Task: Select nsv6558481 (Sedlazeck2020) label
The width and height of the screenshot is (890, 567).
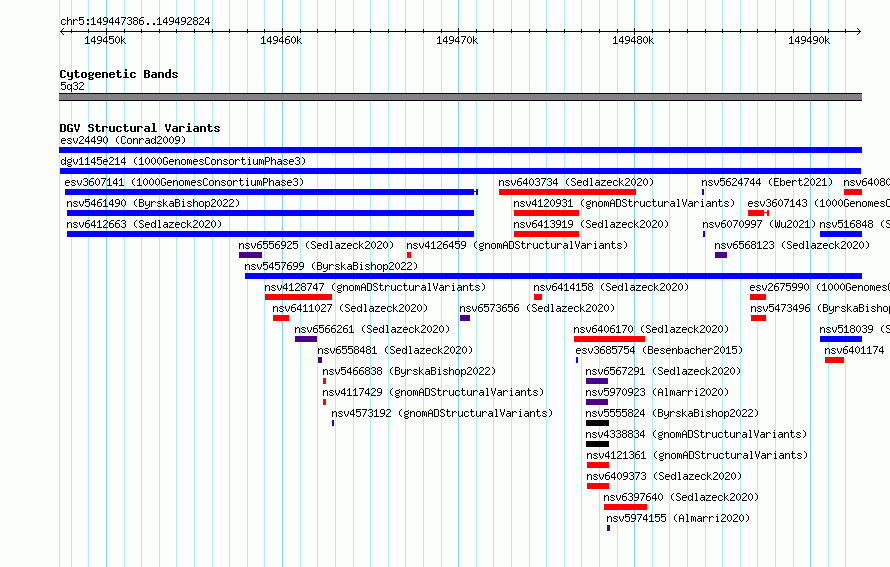Action: click(395, 350)
